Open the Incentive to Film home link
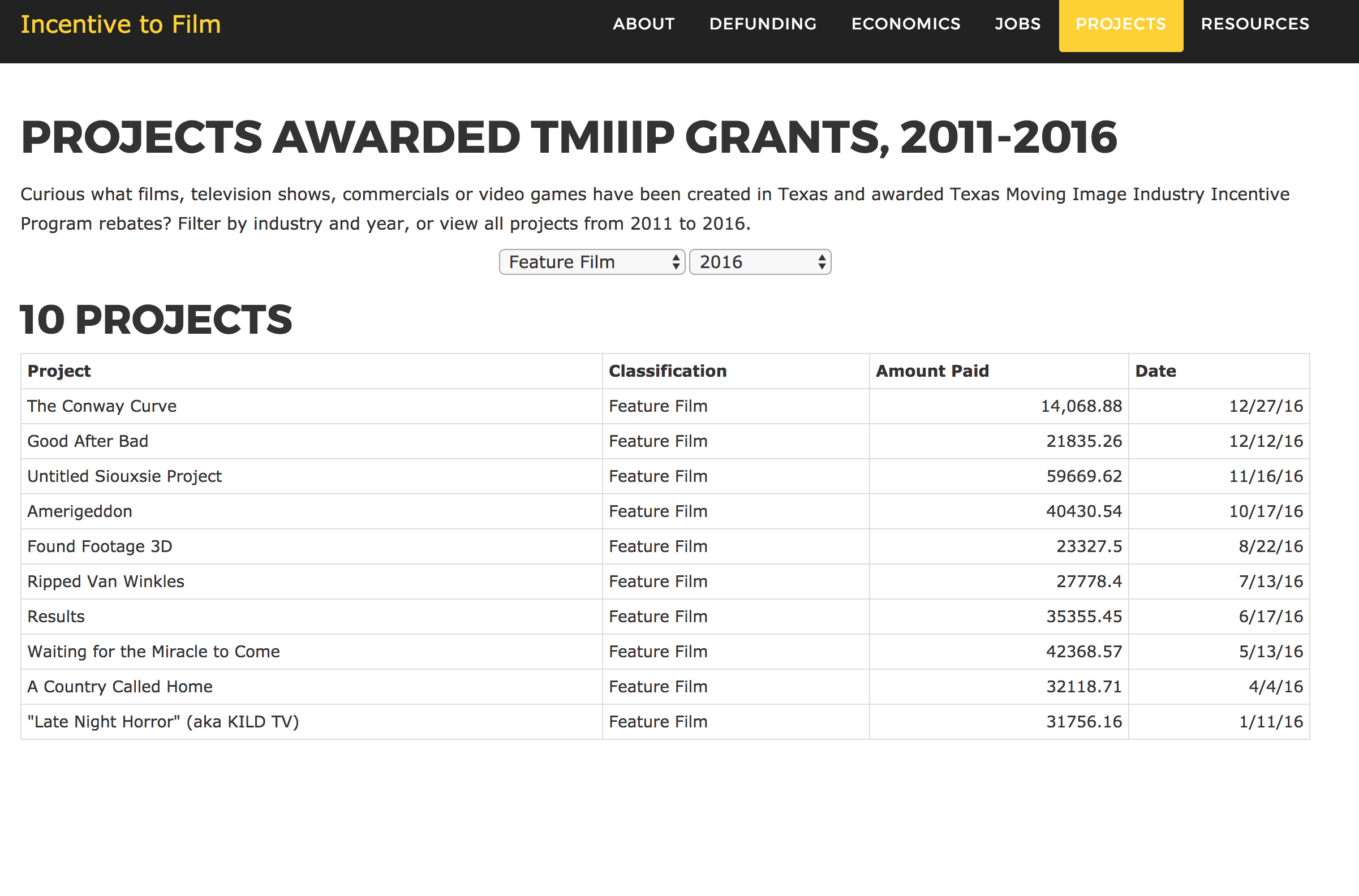Viewport: 1359px width, 896px height. [121, 24]
